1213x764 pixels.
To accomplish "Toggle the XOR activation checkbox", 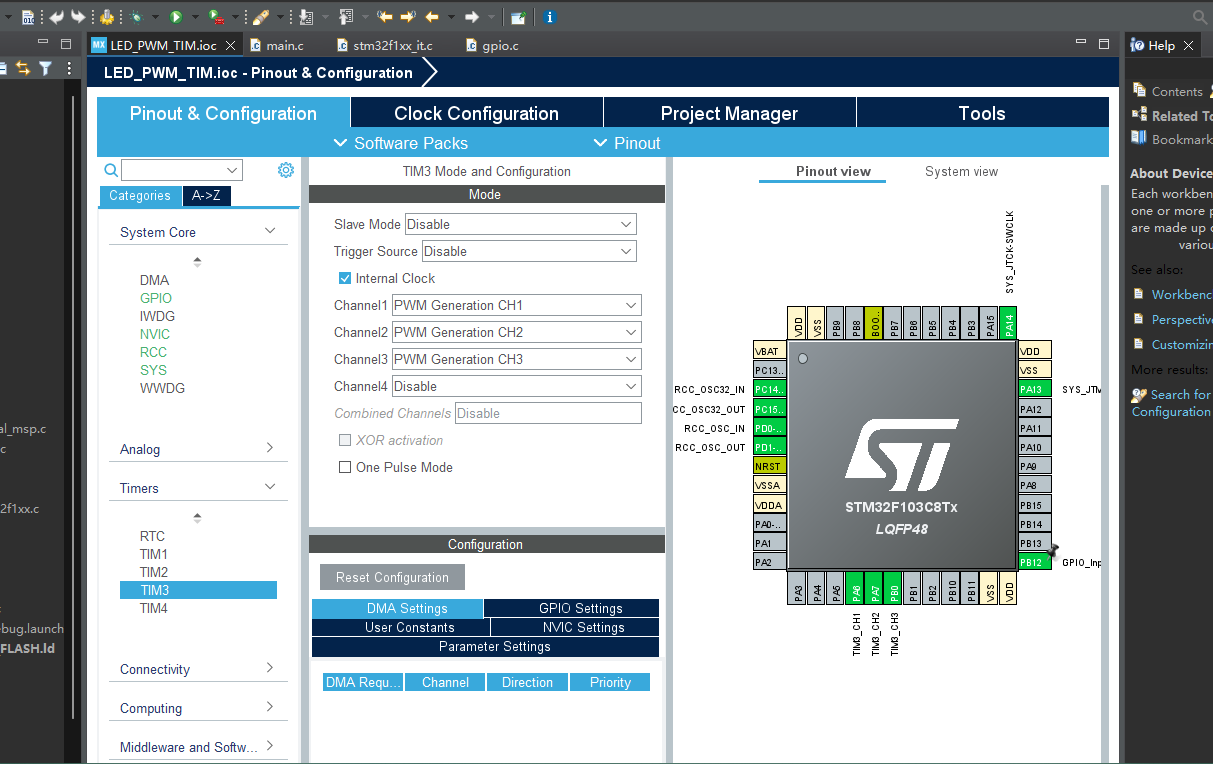I will click(x=345, y=440).
